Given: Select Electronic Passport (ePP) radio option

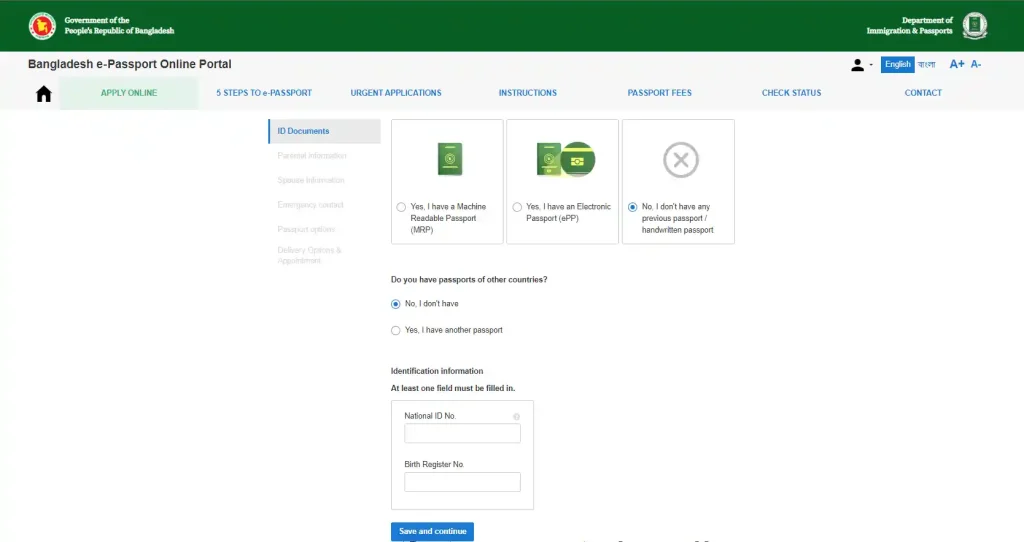Looking at the screenshot, I should 517,207.
